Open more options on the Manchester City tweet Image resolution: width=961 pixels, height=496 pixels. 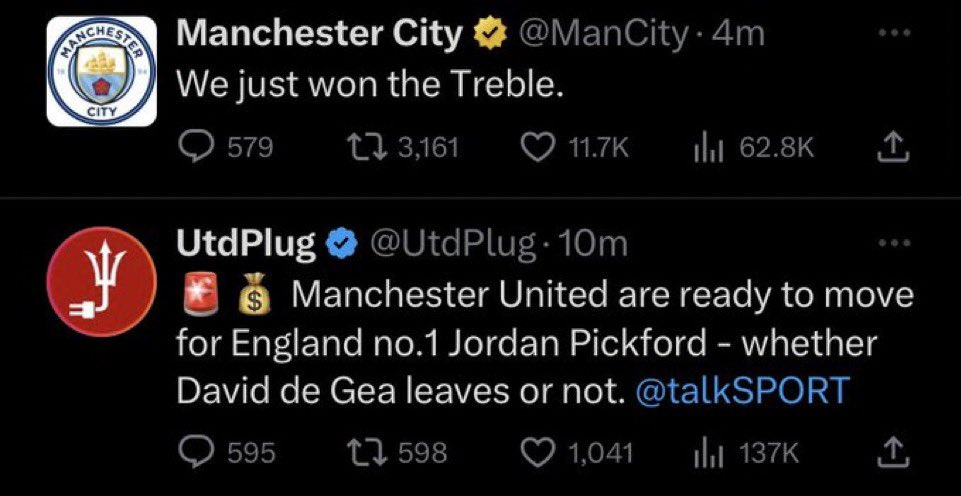897,35
